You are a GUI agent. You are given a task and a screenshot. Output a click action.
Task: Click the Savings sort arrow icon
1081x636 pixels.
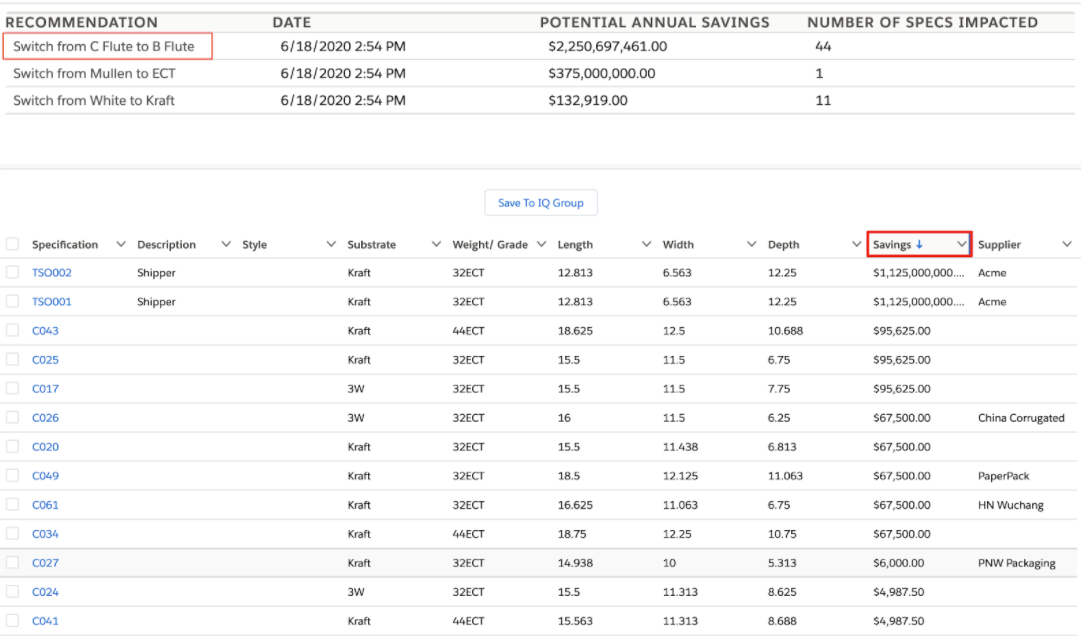919,245
